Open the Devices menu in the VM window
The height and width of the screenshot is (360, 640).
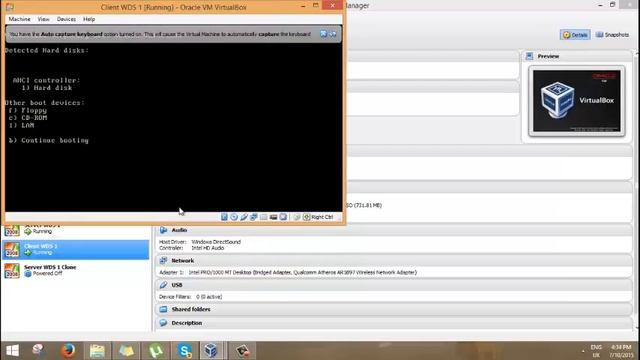click(x=66, y=19)
